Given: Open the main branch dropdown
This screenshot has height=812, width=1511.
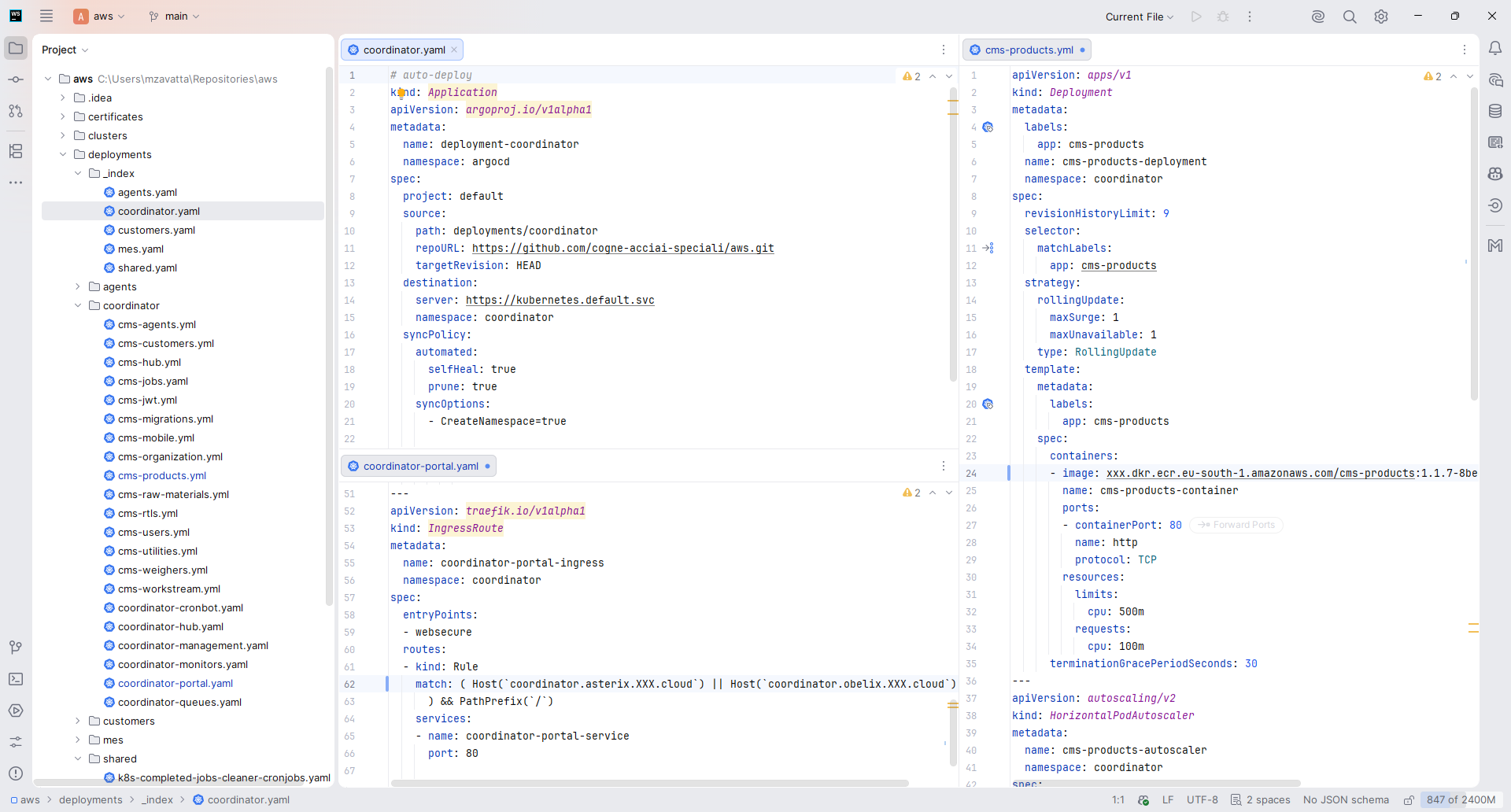Looking at the screenshot, I should pos(174,16).
